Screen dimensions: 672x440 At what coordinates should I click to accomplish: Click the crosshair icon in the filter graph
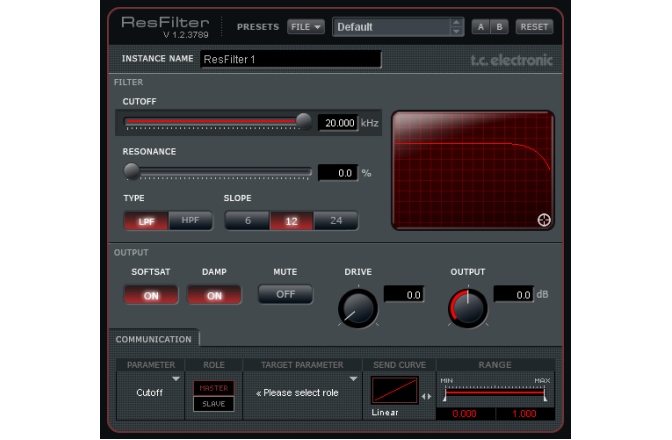point(544,220)
